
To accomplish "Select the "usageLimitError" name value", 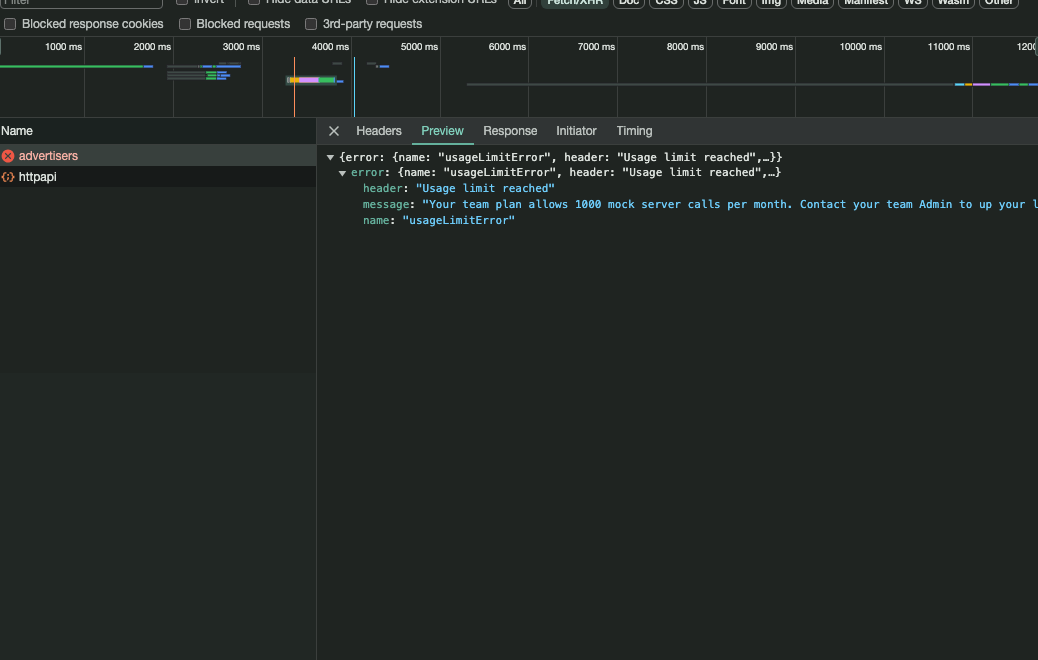I will (458, 220).
